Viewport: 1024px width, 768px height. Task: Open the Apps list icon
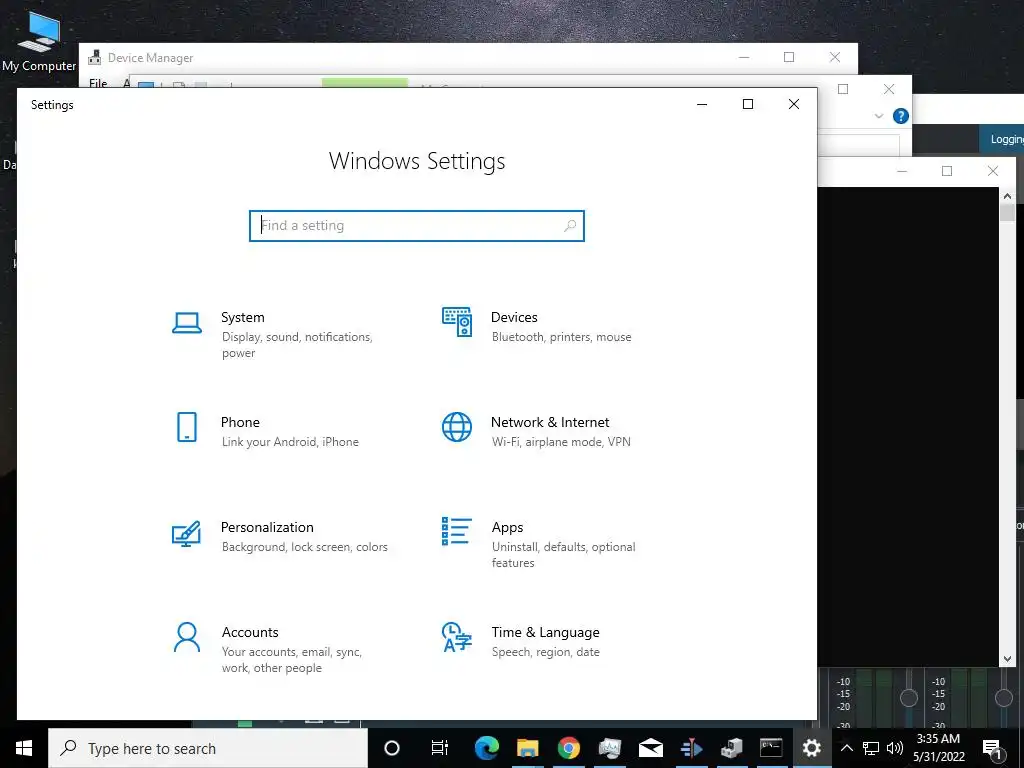pos(456,531)
